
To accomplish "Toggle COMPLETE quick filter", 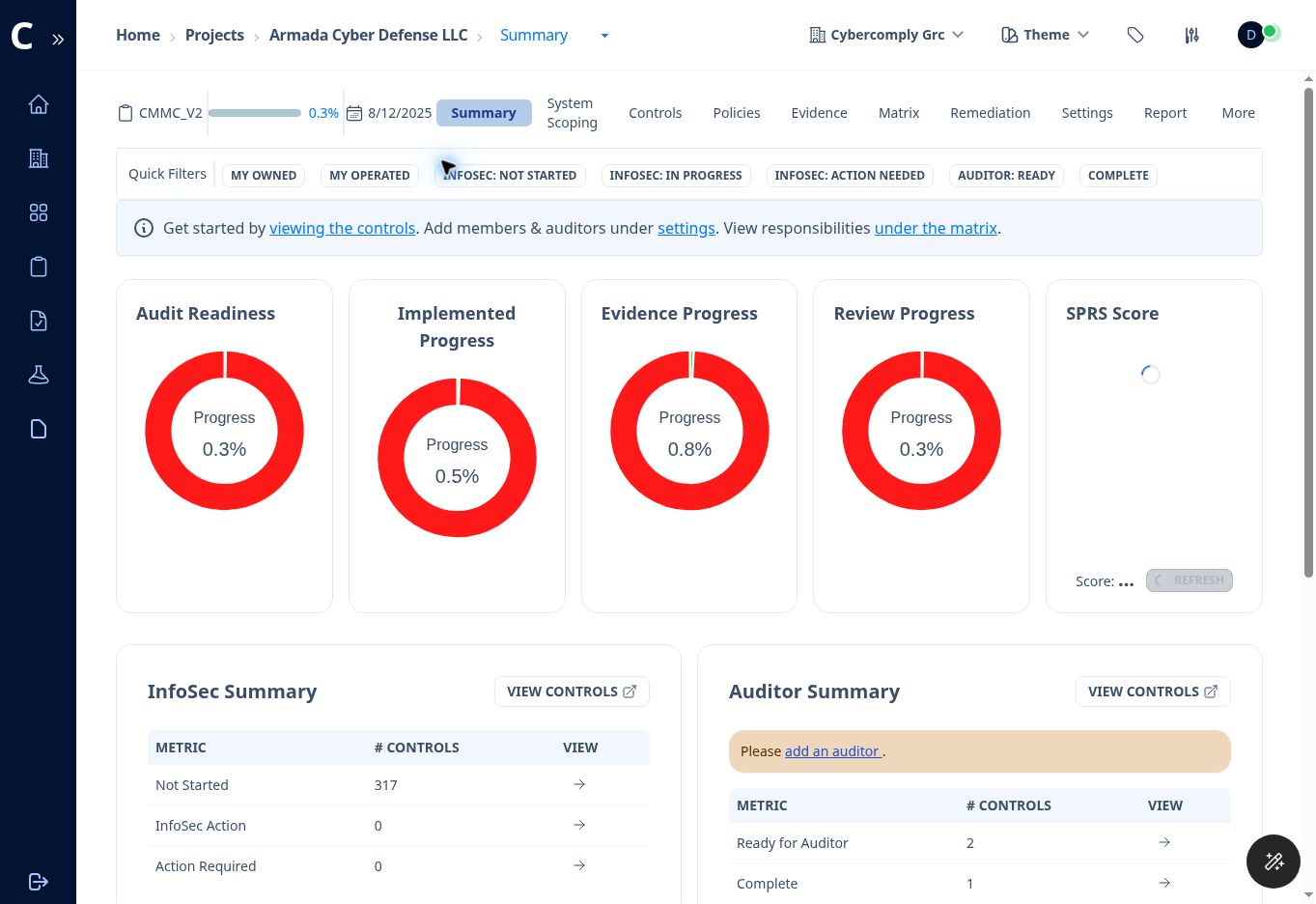I will coord(1118,176).
